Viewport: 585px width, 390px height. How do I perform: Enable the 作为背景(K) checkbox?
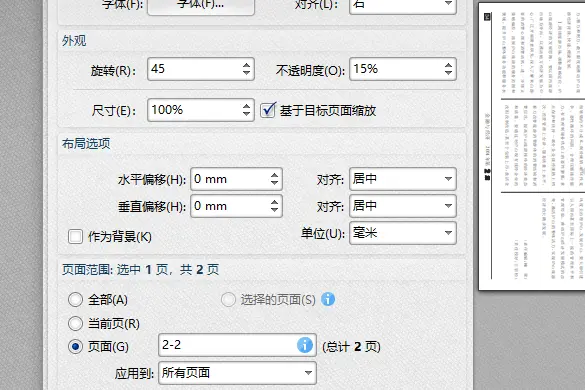pos(75,237)
